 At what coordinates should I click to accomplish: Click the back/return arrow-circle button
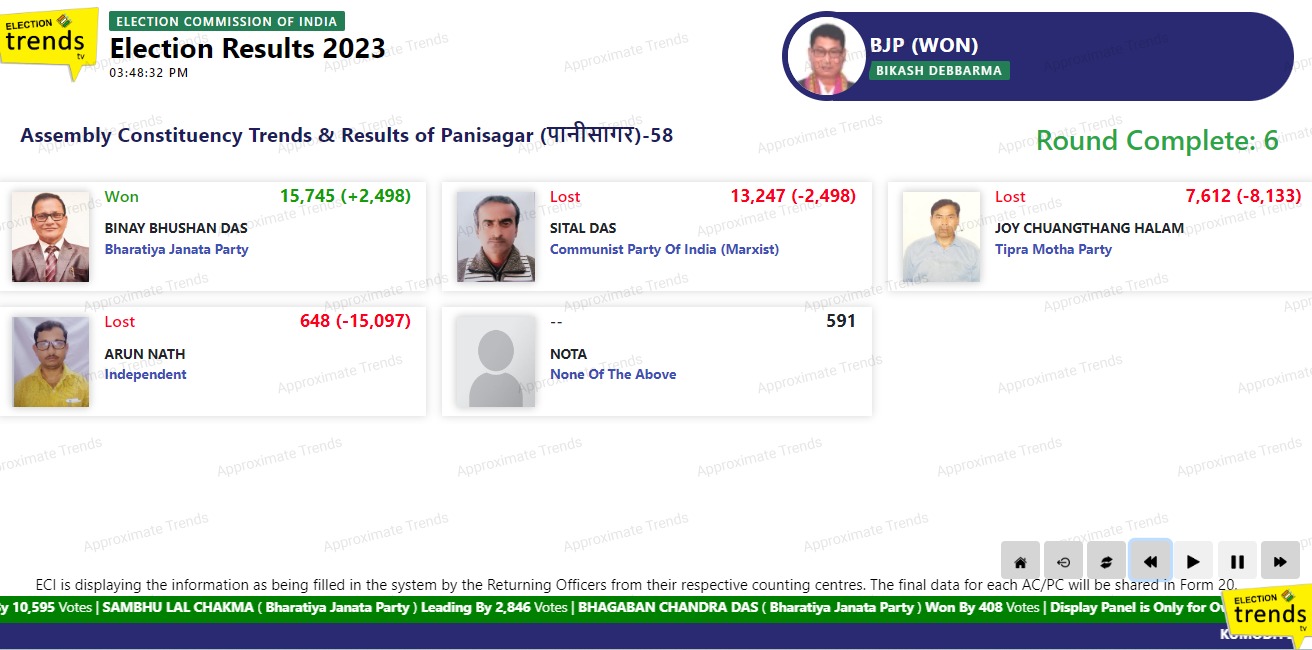pos(1063,561)
